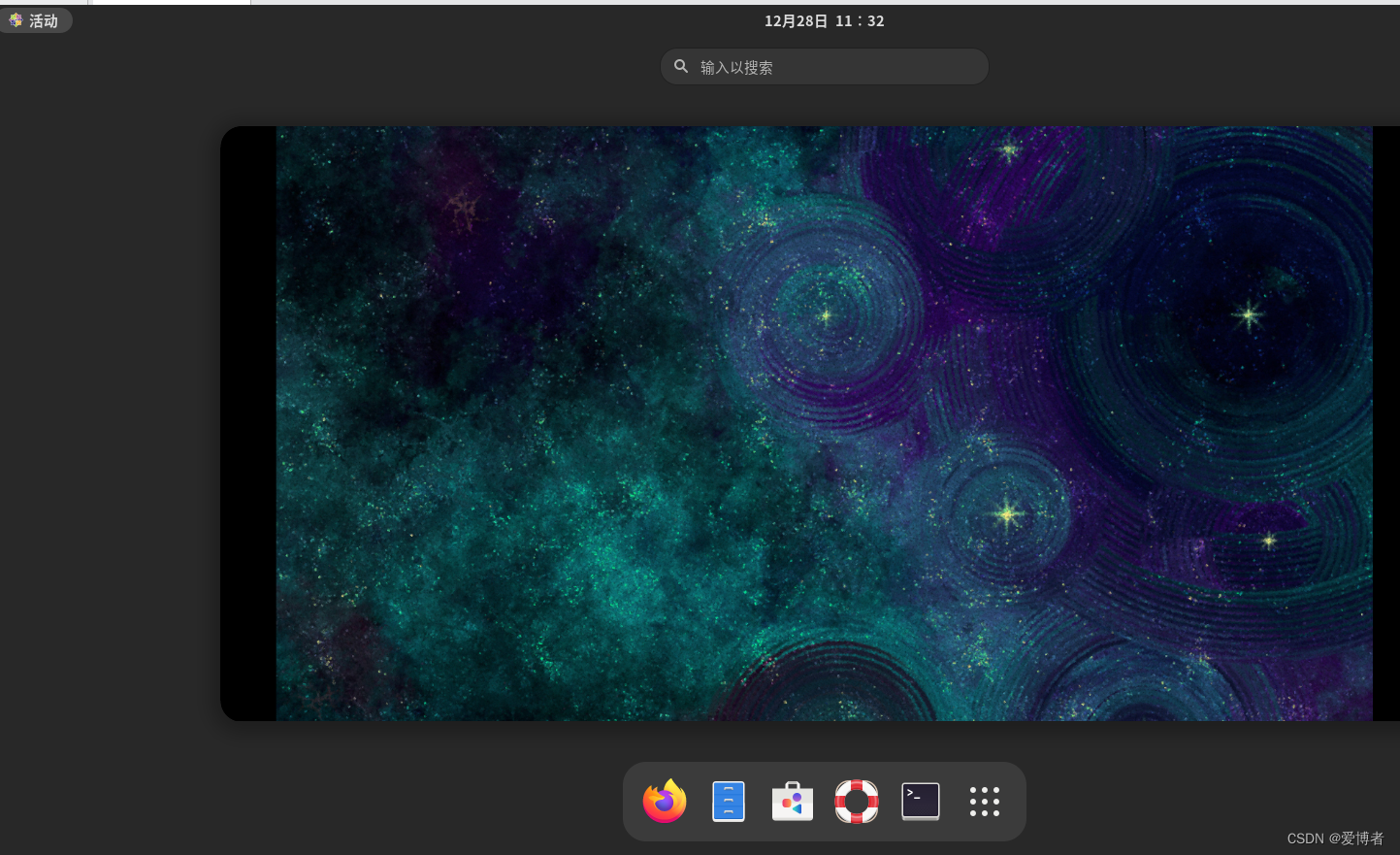The width and height of the screenshot is (1400, 855).
Task: Open the clock 12月28日 11:32 menu
Action: coord(825,20)
